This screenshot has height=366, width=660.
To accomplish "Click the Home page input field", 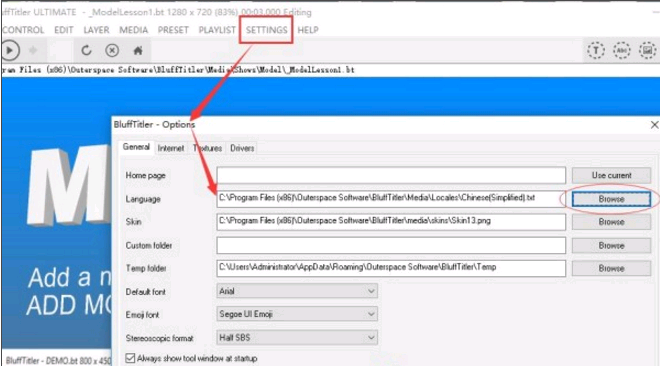I will point(391,175).
